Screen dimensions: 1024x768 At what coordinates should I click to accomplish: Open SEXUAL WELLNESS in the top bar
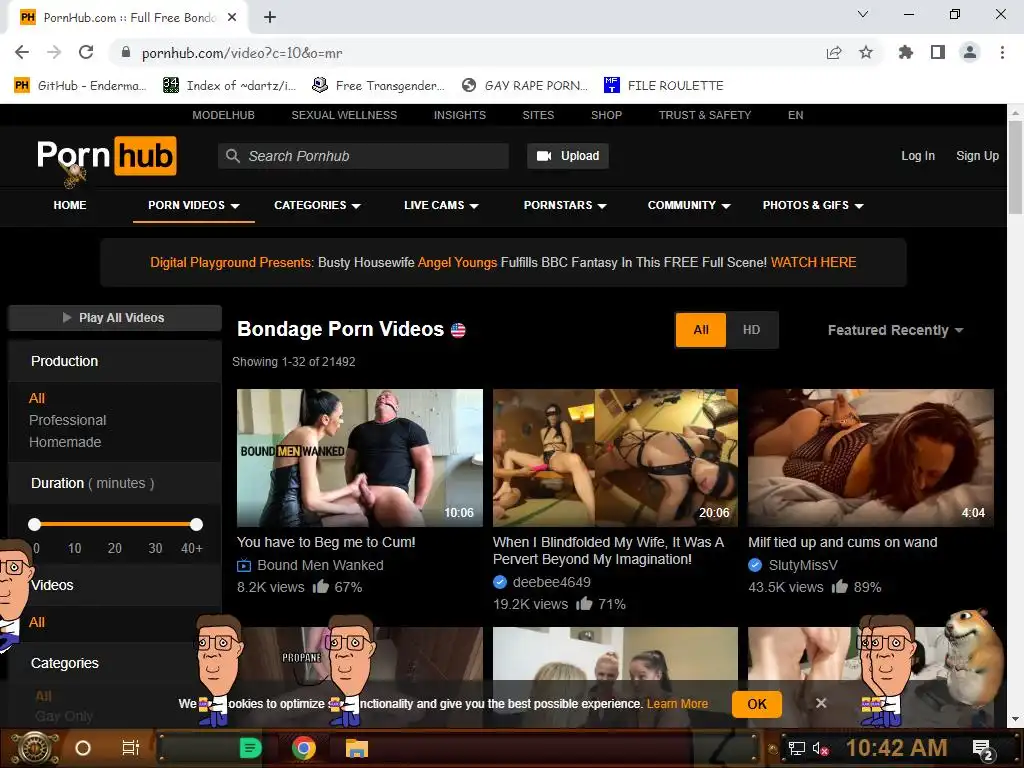click(344, 115)
